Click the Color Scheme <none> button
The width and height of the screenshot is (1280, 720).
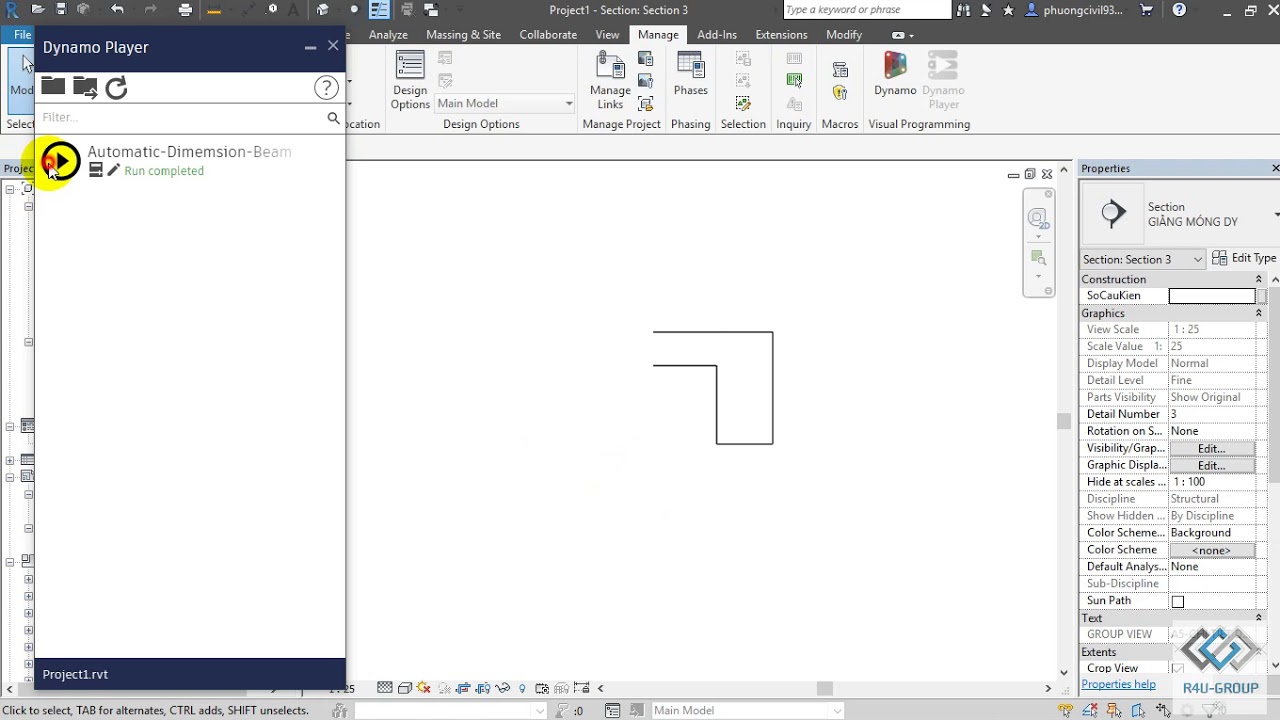[1211, 550]
